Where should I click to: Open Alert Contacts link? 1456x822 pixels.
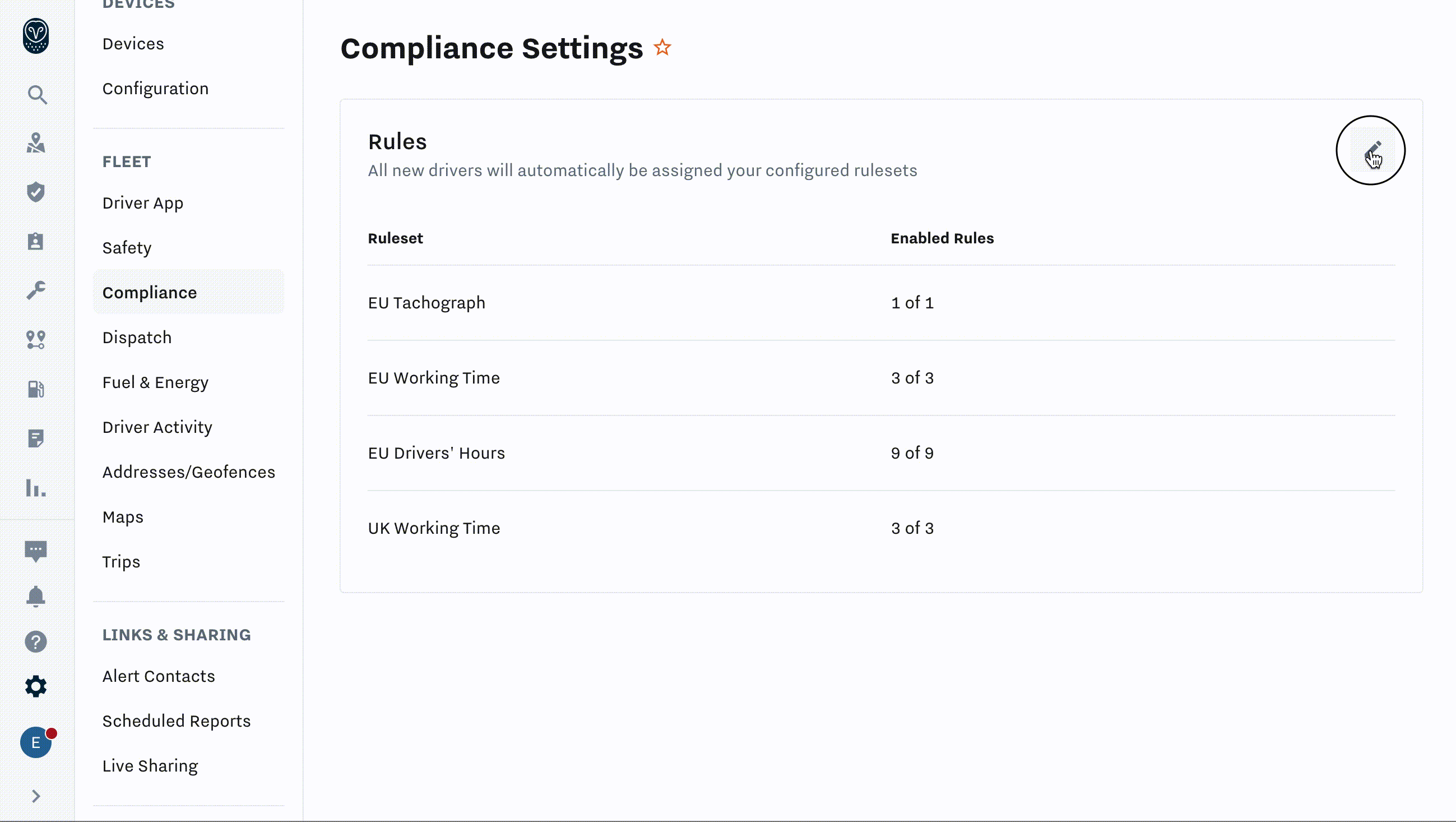point(158,676)
